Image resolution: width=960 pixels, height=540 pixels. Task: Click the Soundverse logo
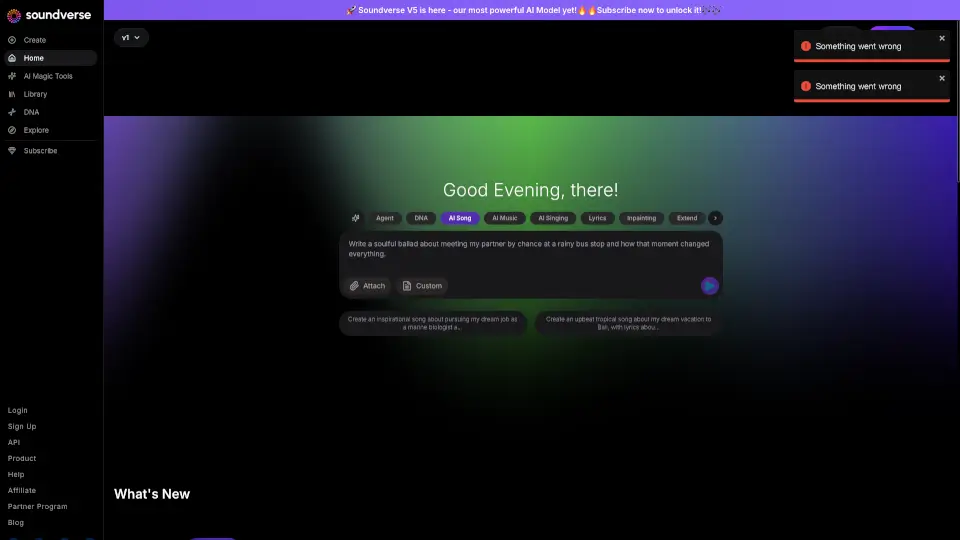coord(49,15)
